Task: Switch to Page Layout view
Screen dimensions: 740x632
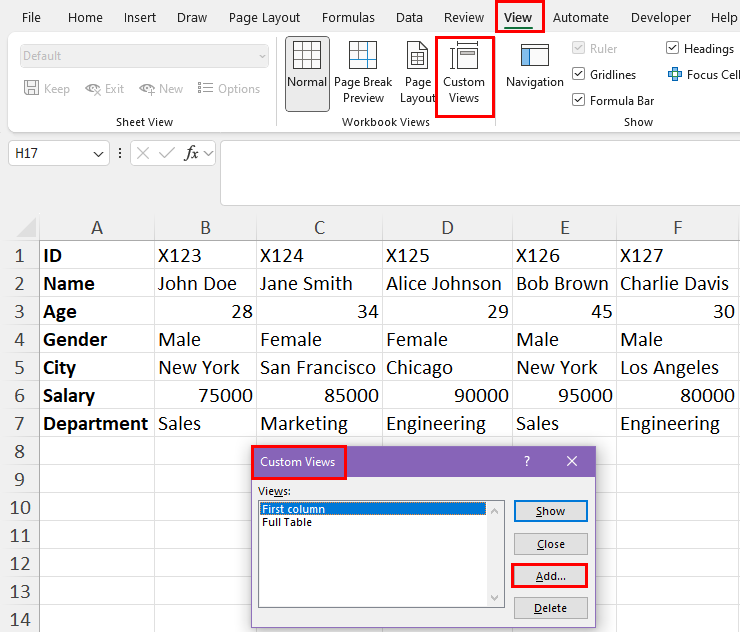Action: pos(417,74)
